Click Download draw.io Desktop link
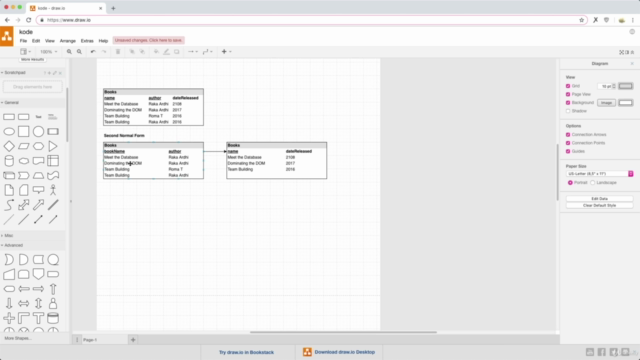This screenshot has width=640, height=360. pyautogui.click(x=339, y=352)
